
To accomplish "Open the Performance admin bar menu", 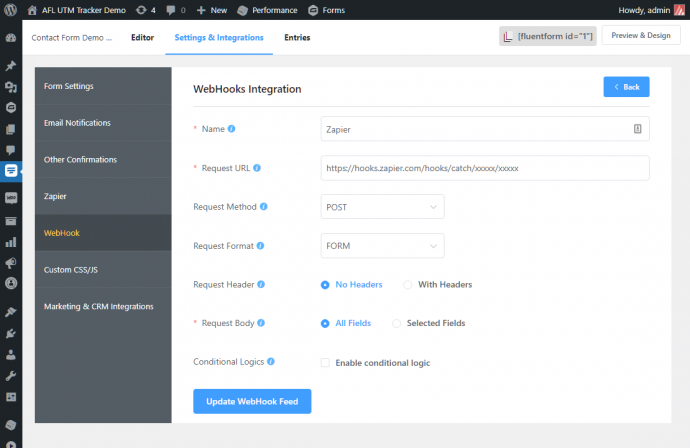I will pyautogui.click(x=267, y=10).
